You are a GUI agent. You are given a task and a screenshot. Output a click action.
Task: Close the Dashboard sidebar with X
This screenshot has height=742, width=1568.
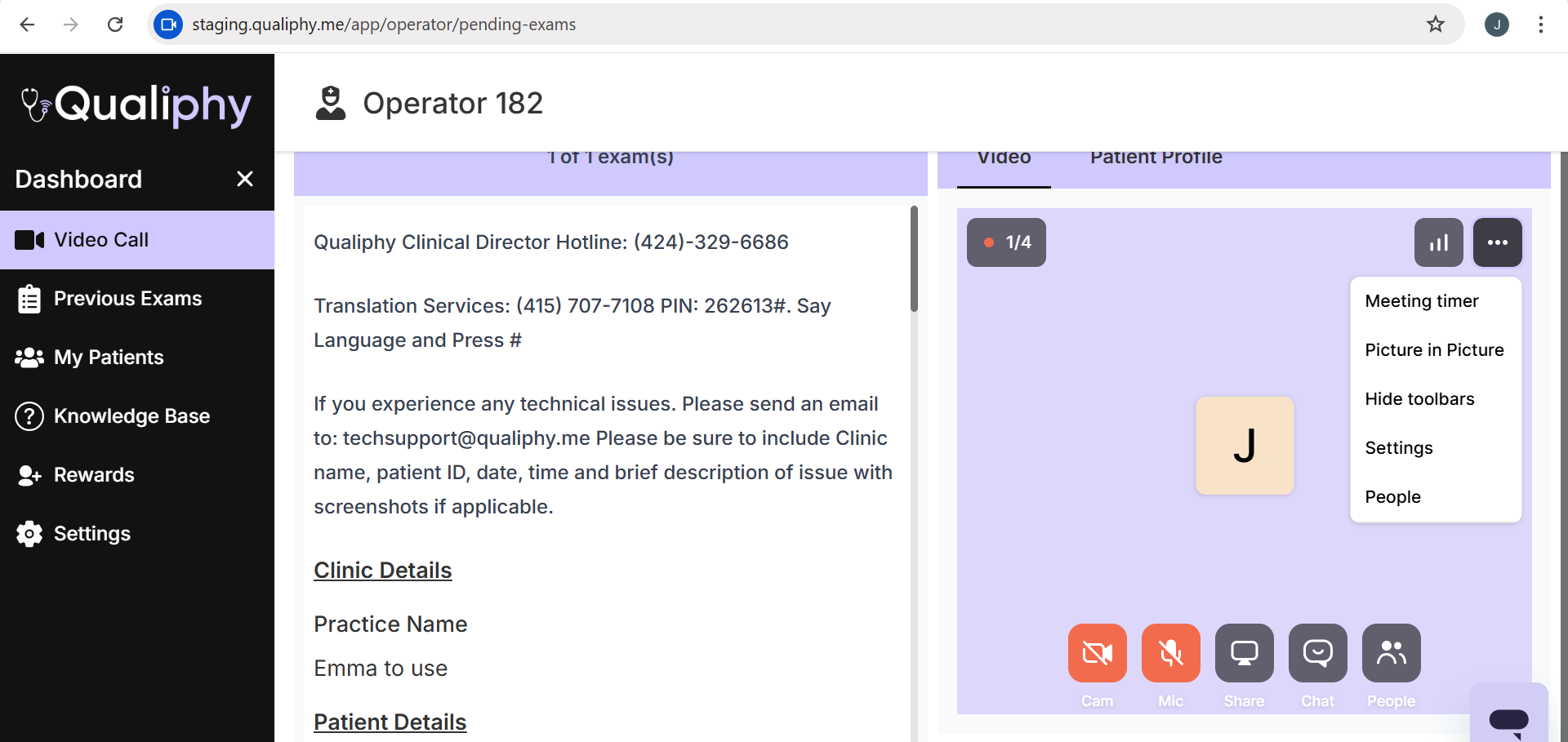244,179
